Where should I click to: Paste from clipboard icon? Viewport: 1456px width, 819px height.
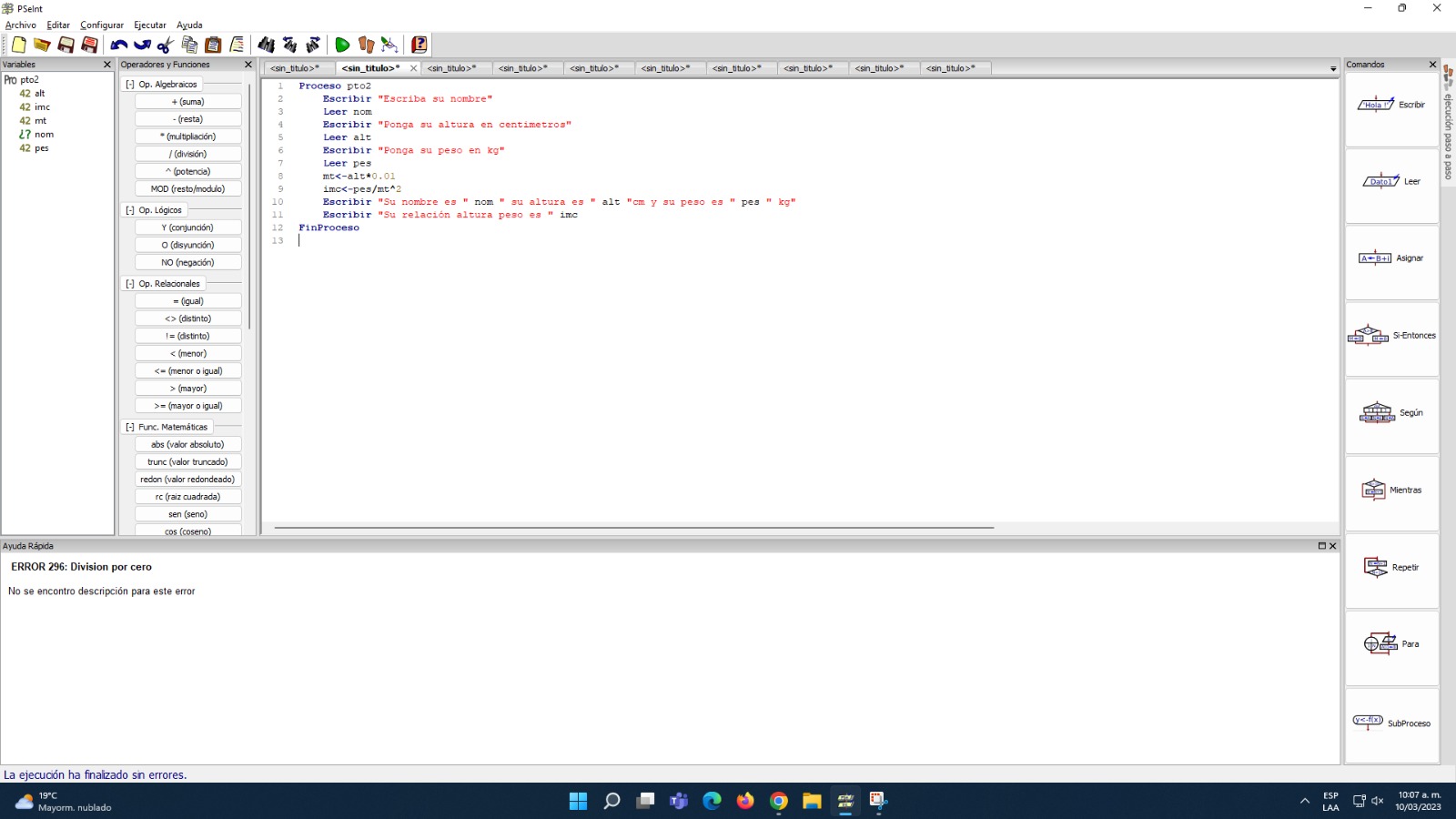pos(213,45)
